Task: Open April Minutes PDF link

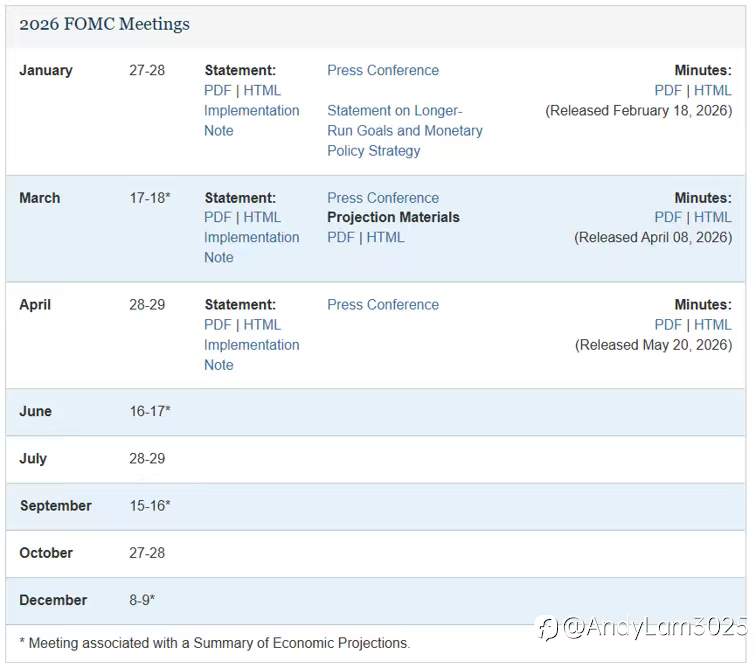Action: pyautogui.click(x=668, y=325)
